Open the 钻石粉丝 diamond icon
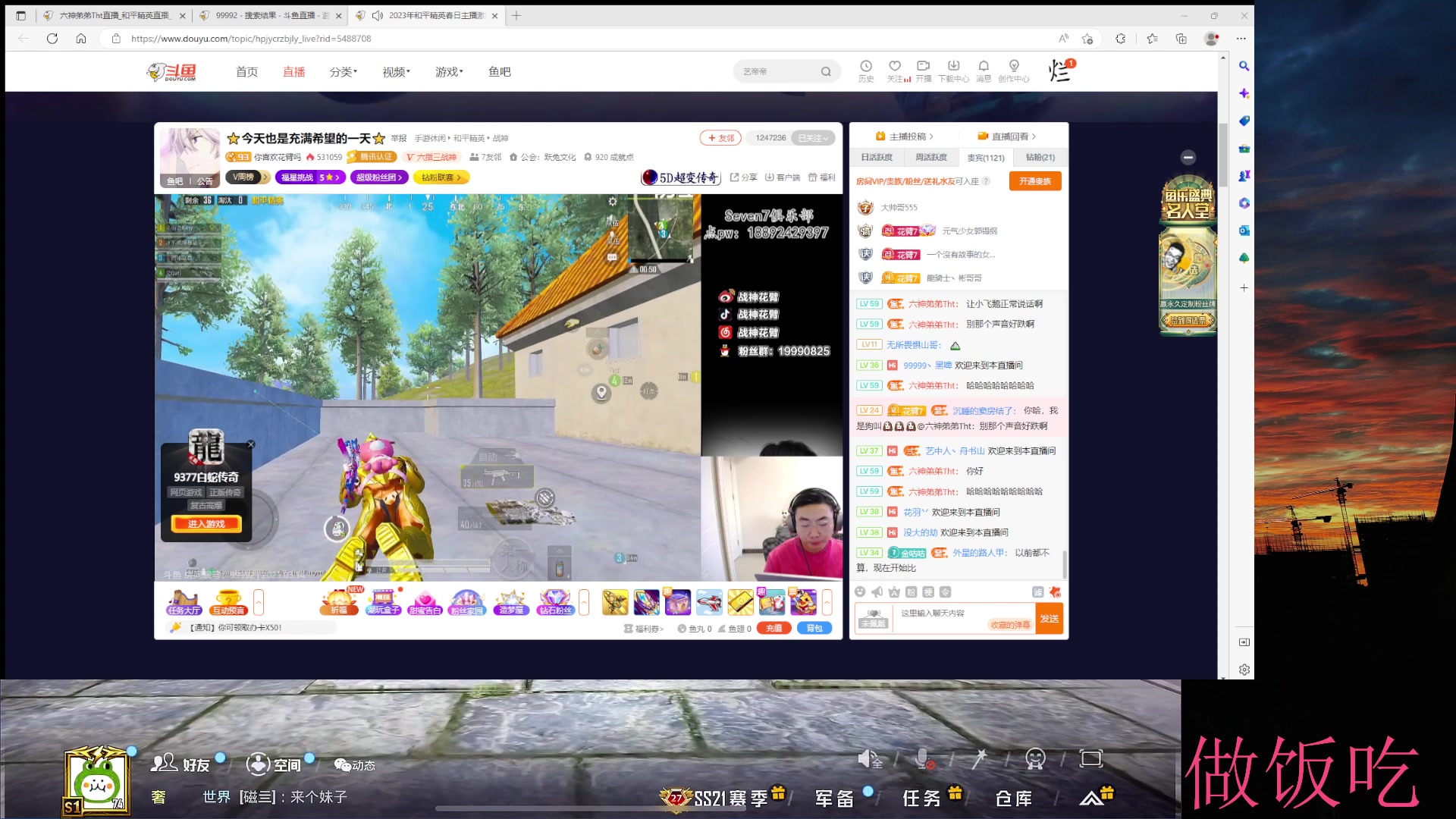 click(x=555, y=602)
